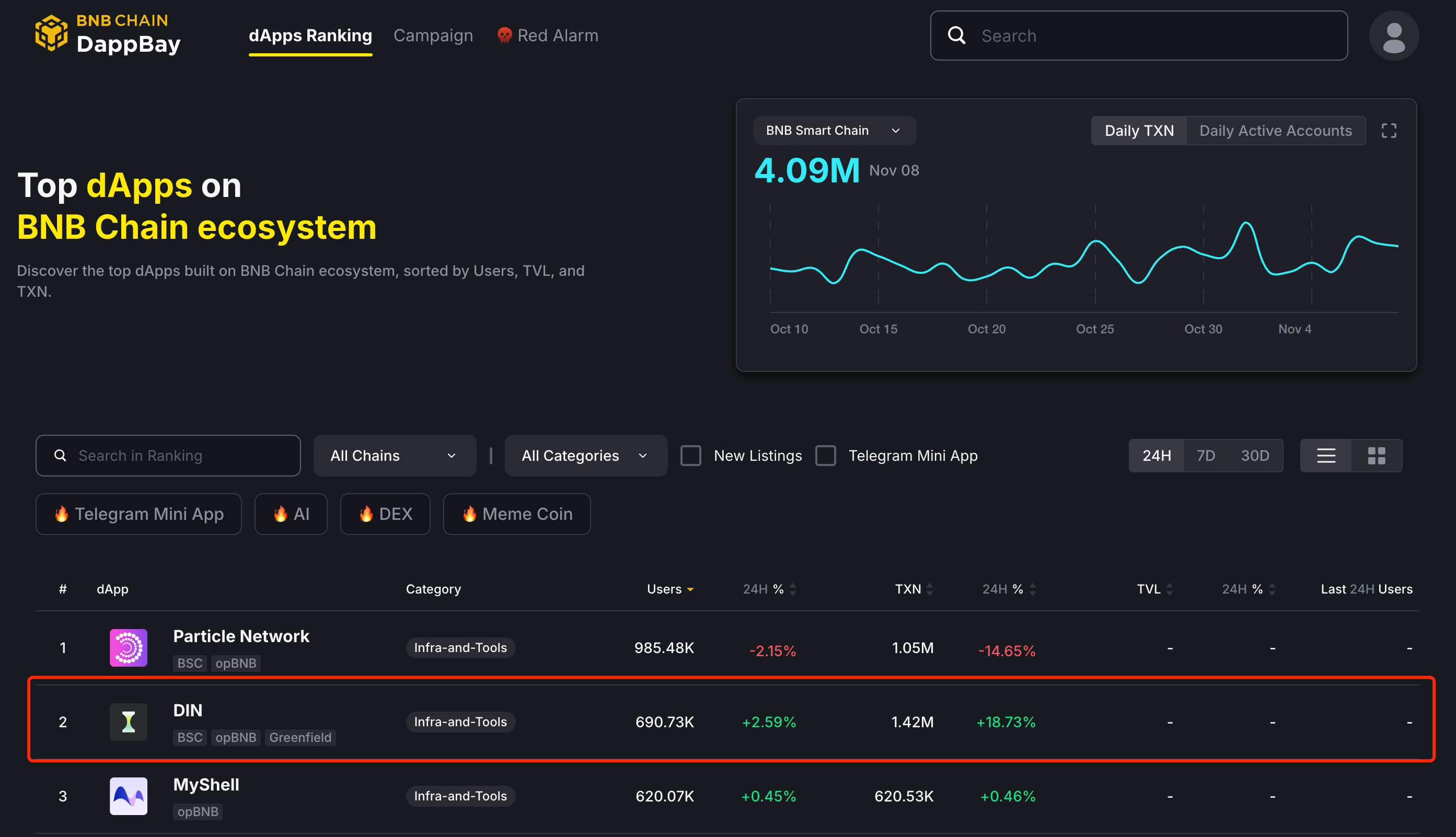Viewport: 1456px width, 837px height.
Task: Click the DIN hourglass app icon
Action: [128, 722]
